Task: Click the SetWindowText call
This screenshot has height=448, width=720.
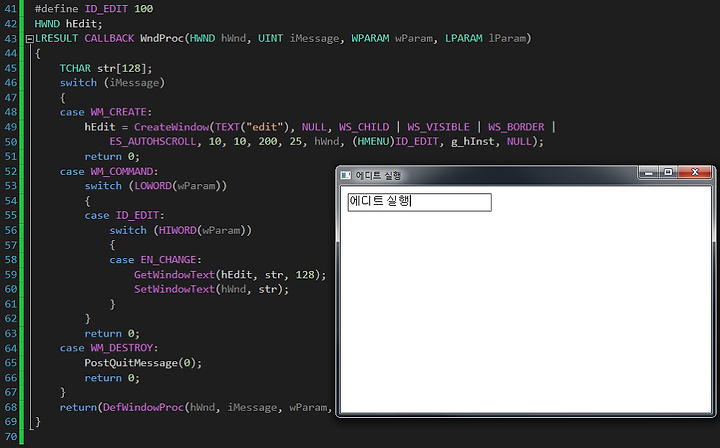Action: [x=174, y=289]
